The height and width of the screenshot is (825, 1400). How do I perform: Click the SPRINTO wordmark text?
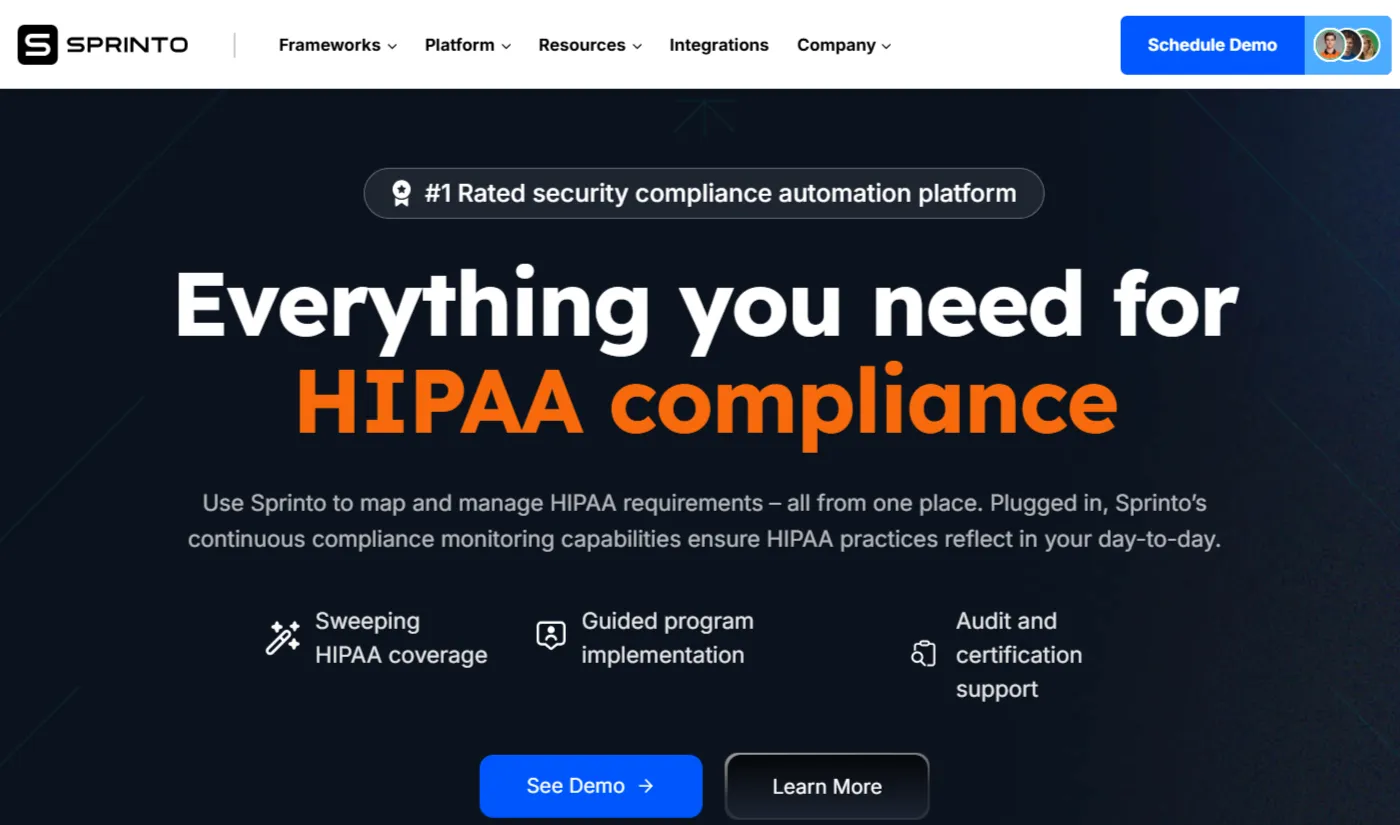[127, 45]
